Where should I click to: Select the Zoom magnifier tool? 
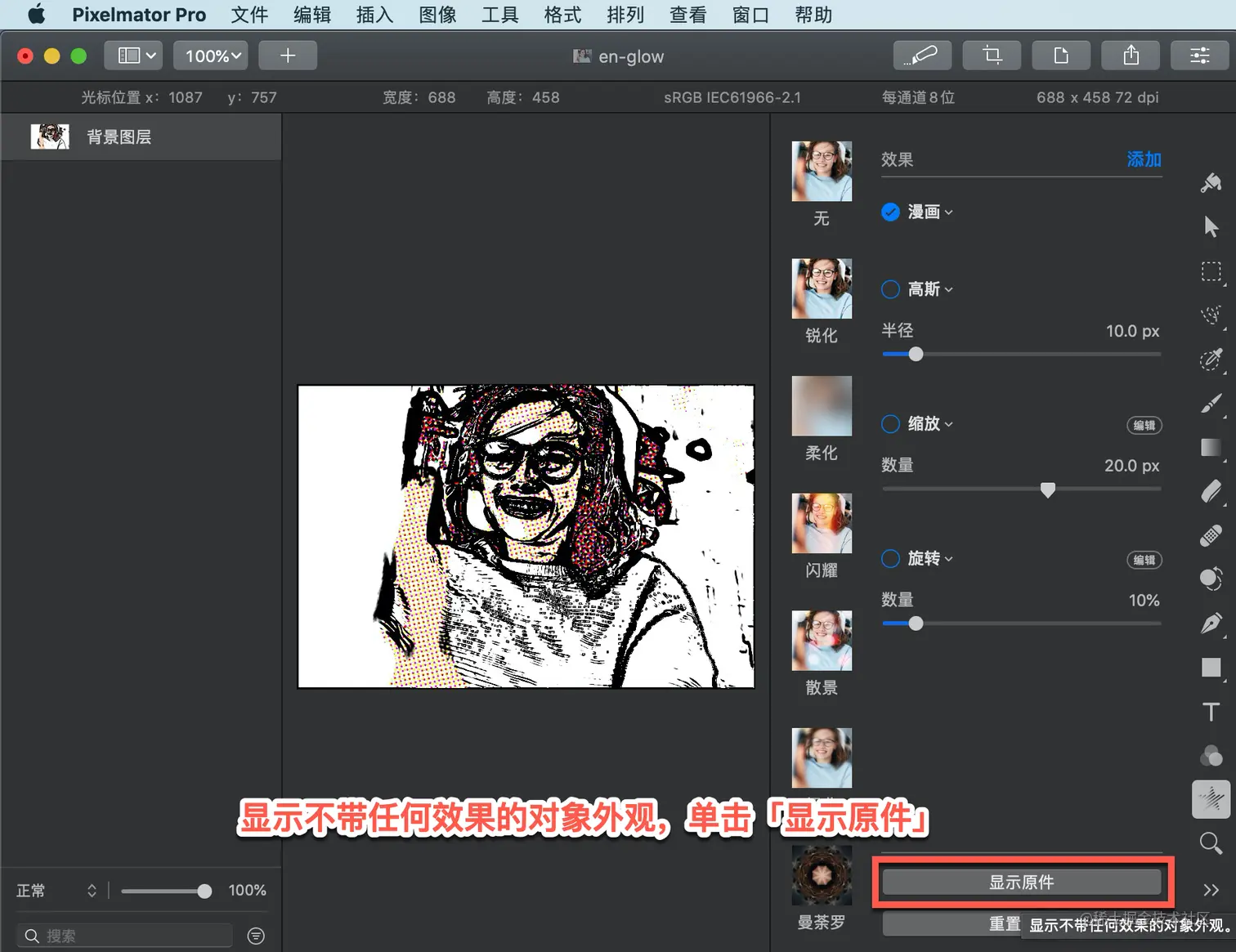tap(1211, 843)
